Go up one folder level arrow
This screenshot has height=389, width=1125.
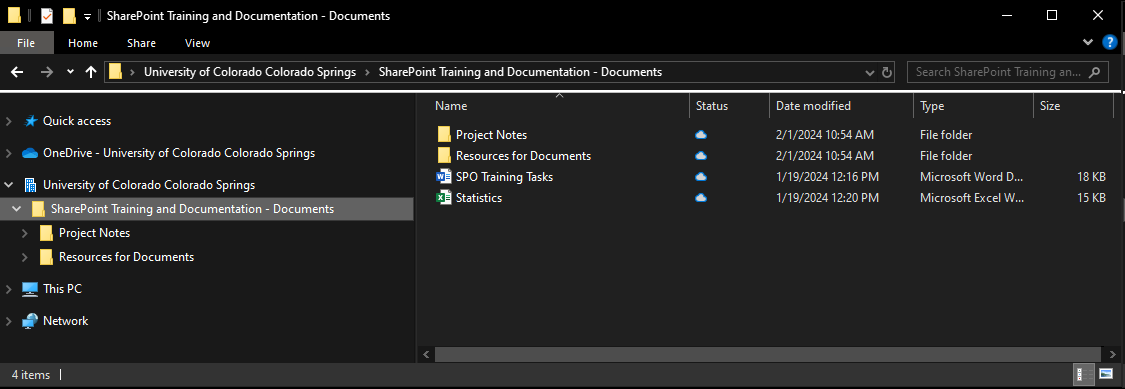(90, 72)
